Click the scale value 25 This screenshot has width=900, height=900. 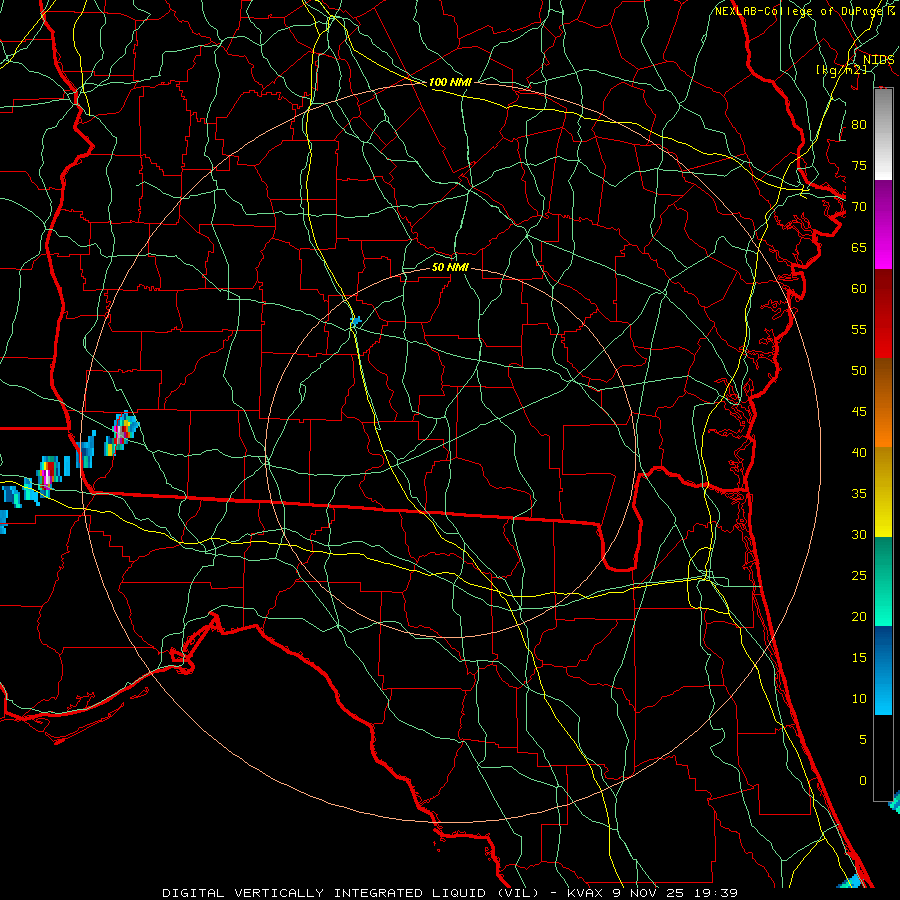pos(859,576)
